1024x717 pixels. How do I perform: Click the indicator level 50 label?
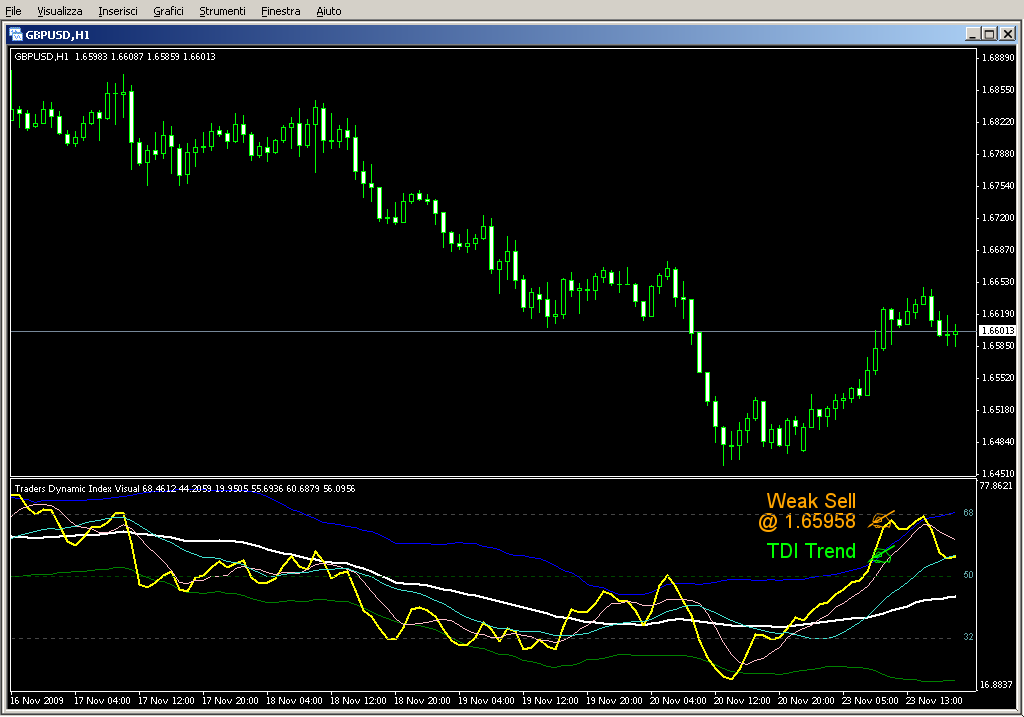coord(968,575)
